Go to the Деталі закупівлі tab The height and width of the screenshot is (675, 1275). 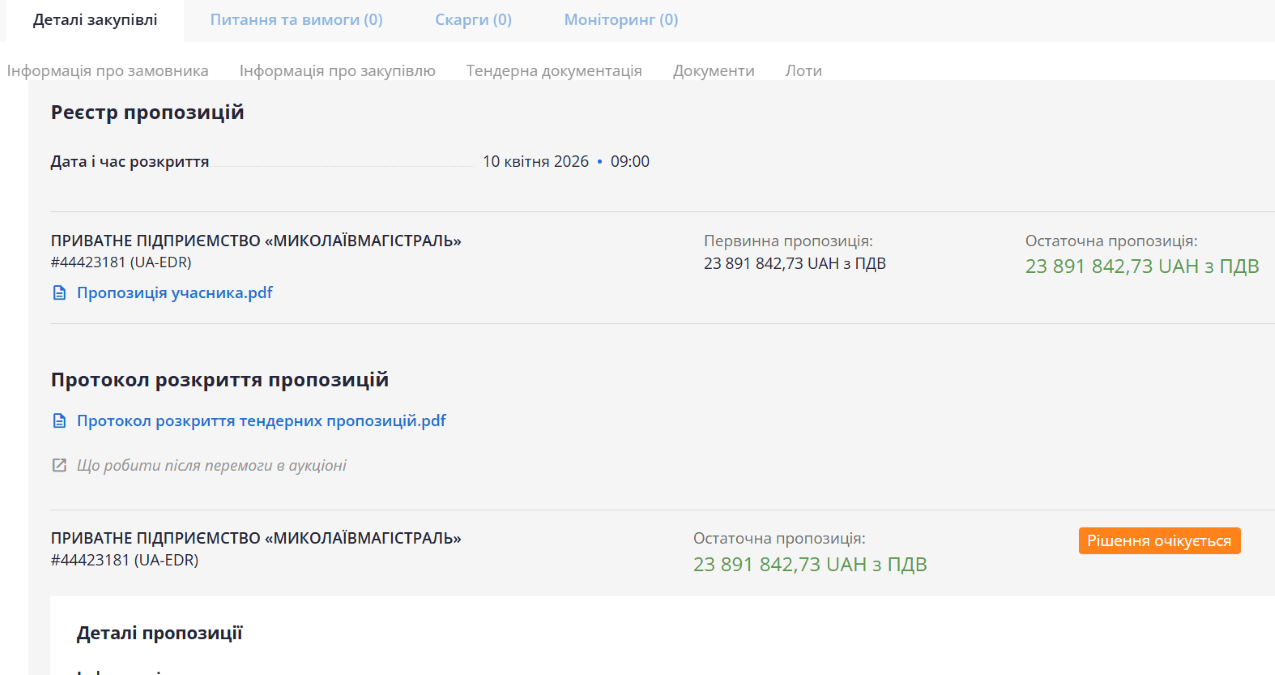coord(95,20)
